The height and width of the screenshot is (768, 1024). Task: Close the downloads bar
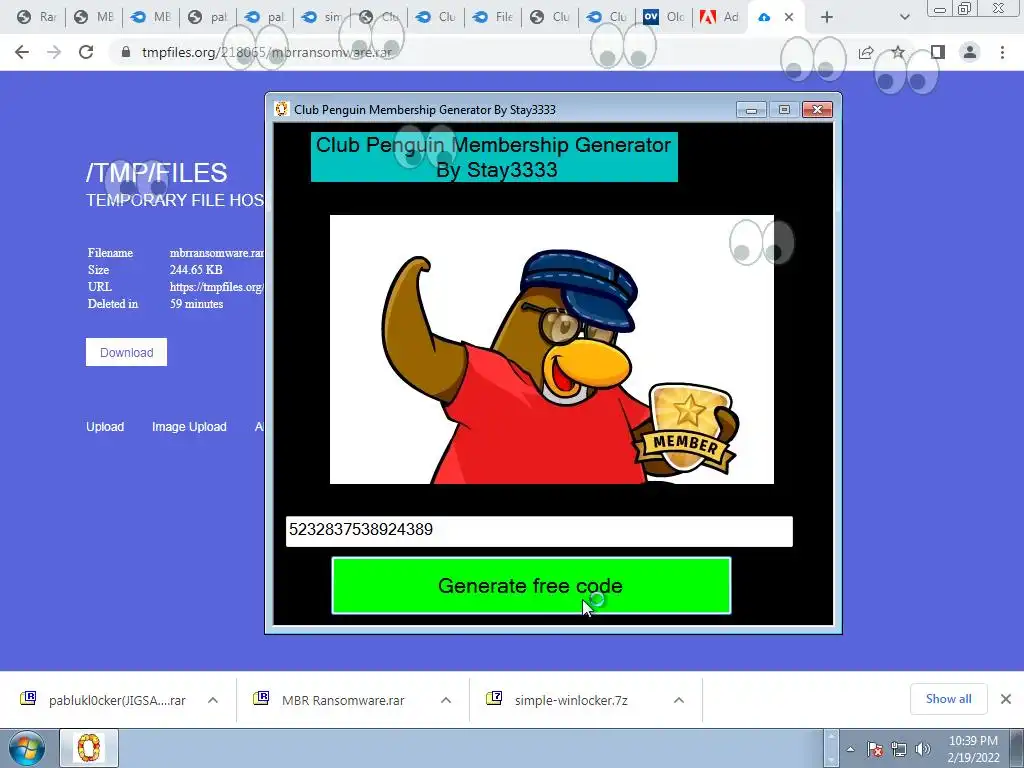(1006, 699)
